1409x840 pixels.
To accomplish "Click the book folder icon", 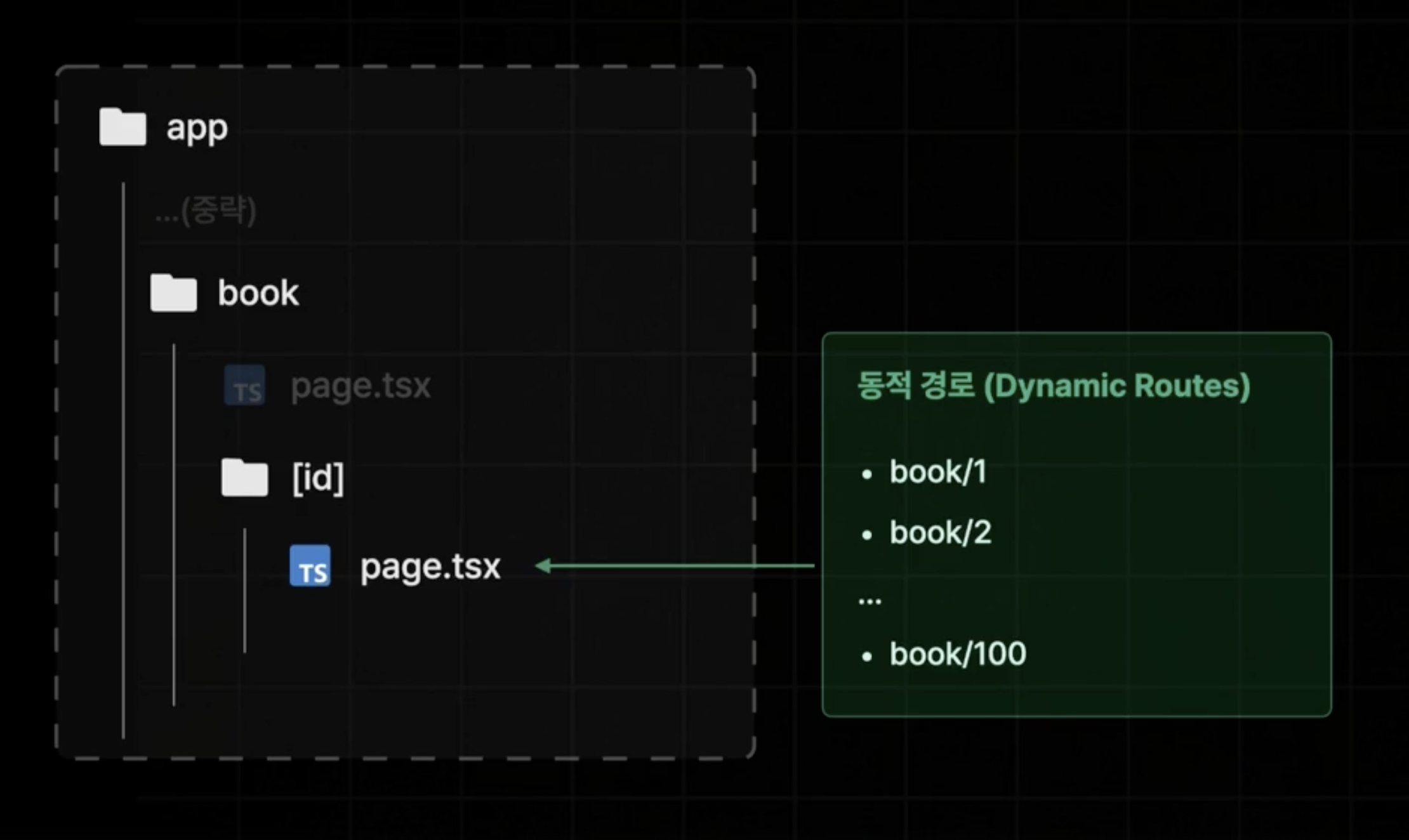I will pyautogui.click(x=173, y=293).
